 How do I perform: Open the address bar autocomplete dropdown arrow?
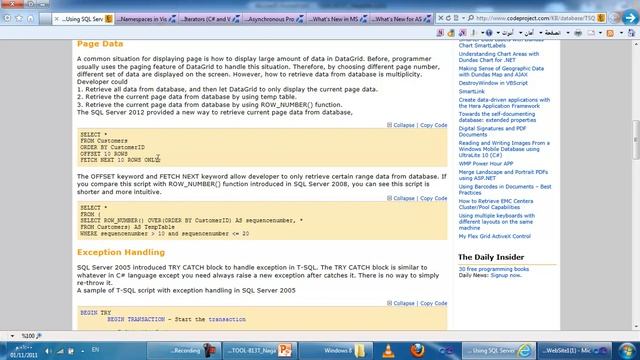[x=463, y=18]
